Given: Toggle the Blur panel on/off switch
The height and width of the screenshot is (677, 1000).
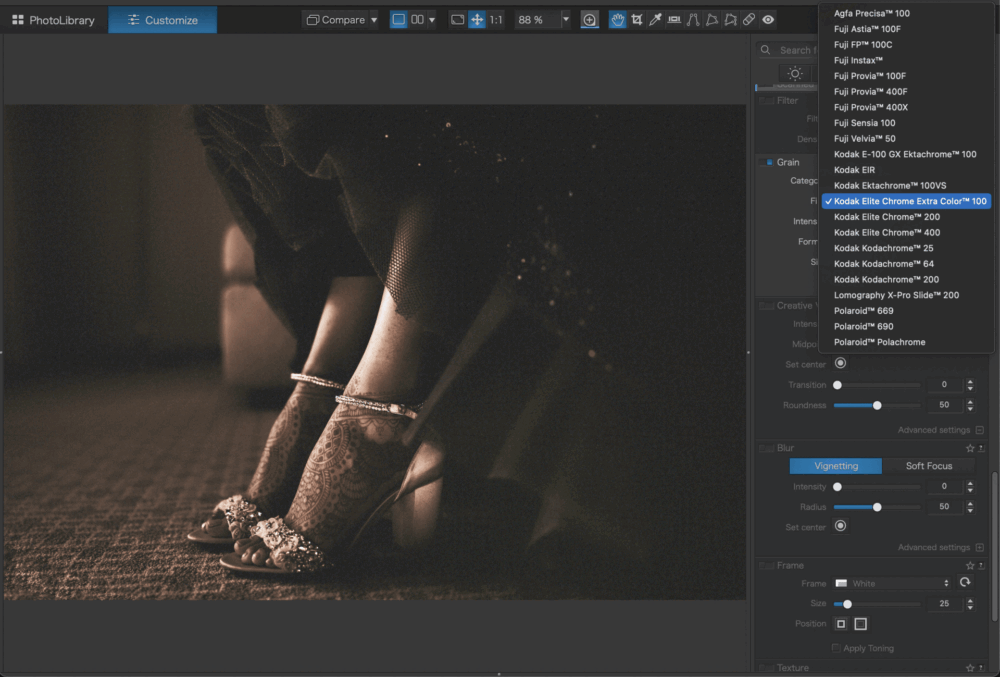Looking at the screenshot, I should pos(767,448).
